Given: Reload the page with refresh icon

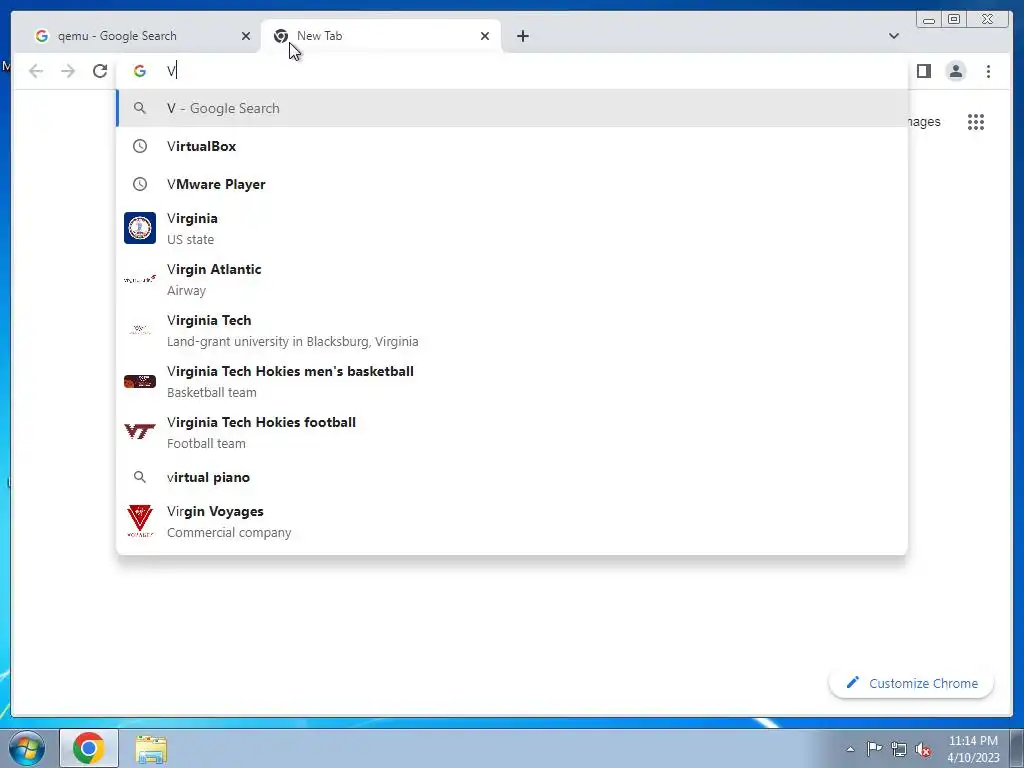Looking at the screenshot, I should point(100,71).
